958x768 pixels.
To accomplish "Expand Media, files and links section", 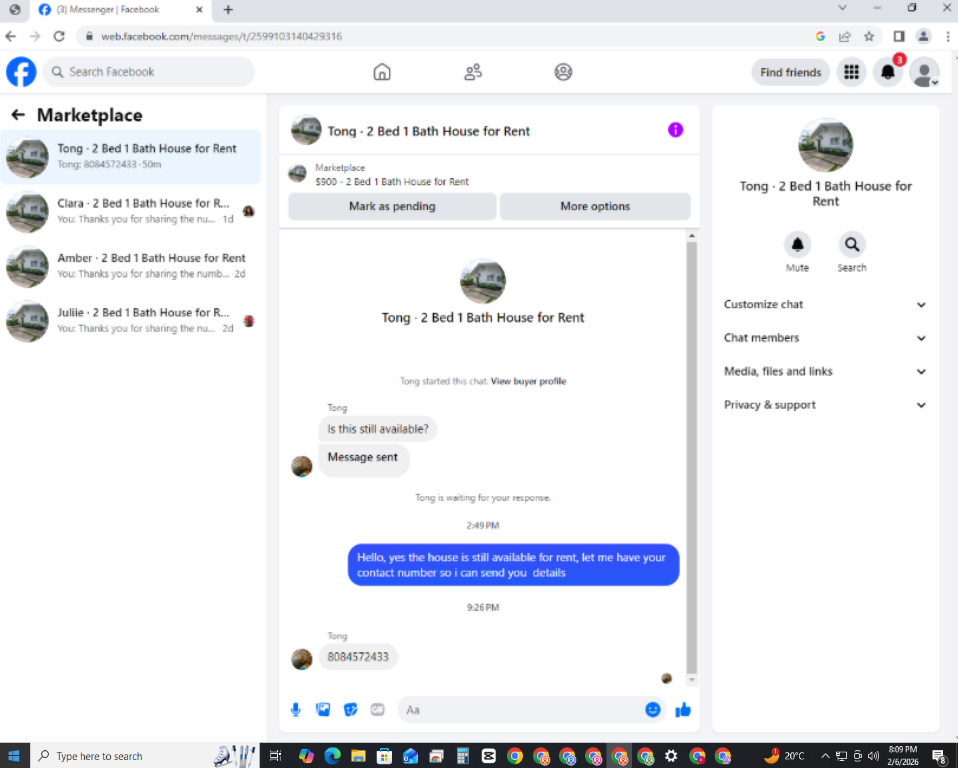I will click(825, 371).
